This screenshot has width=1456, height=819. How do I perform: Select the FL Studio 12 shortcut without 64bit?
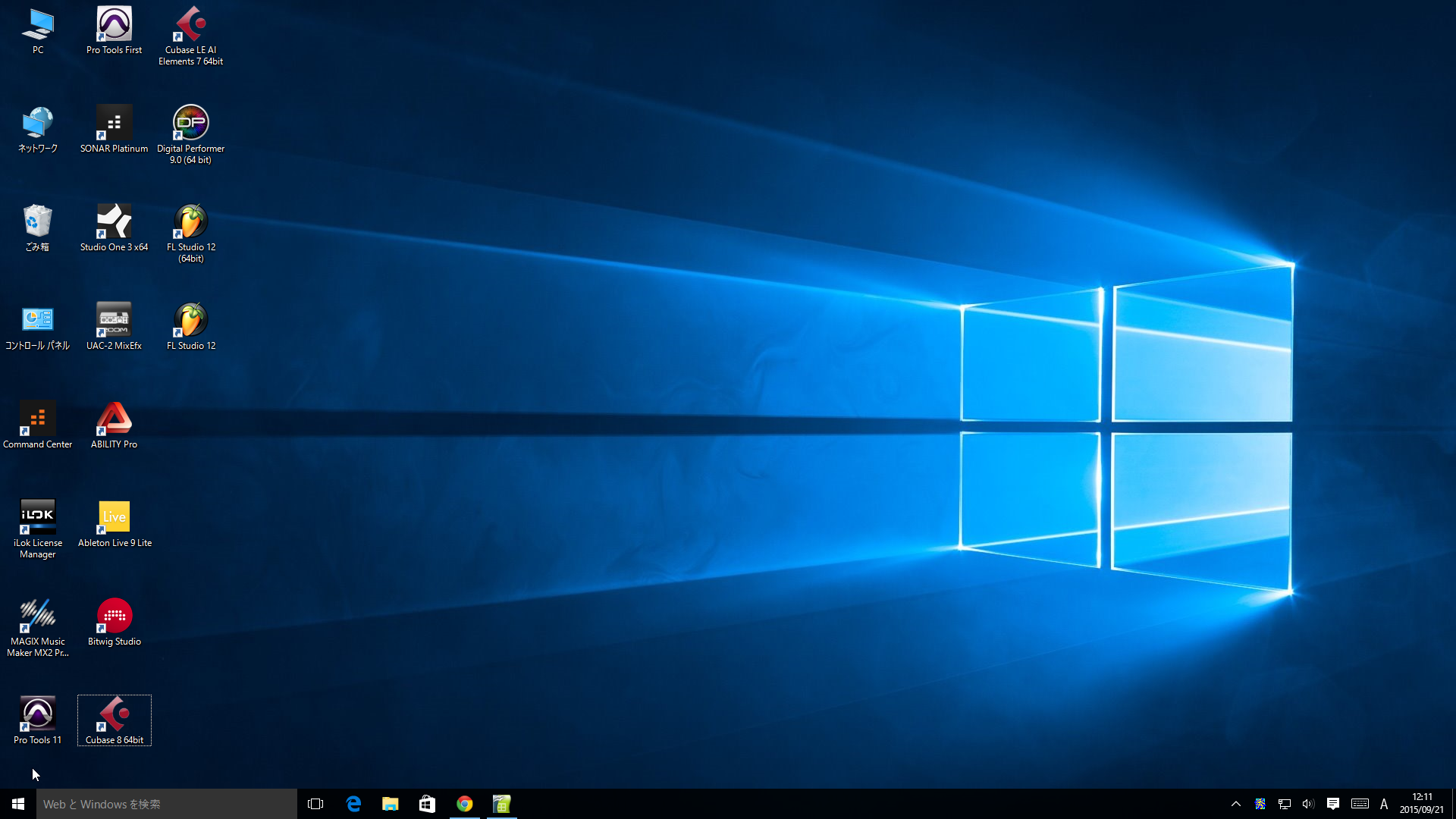(190, 326)
